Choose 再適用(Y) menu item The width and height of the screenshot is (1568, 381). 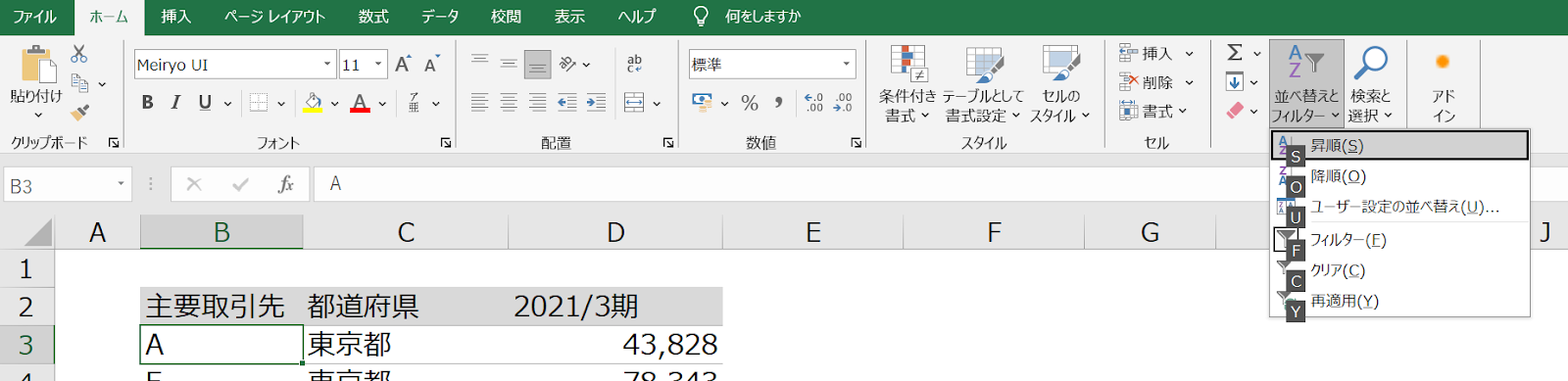point(1399,301)
